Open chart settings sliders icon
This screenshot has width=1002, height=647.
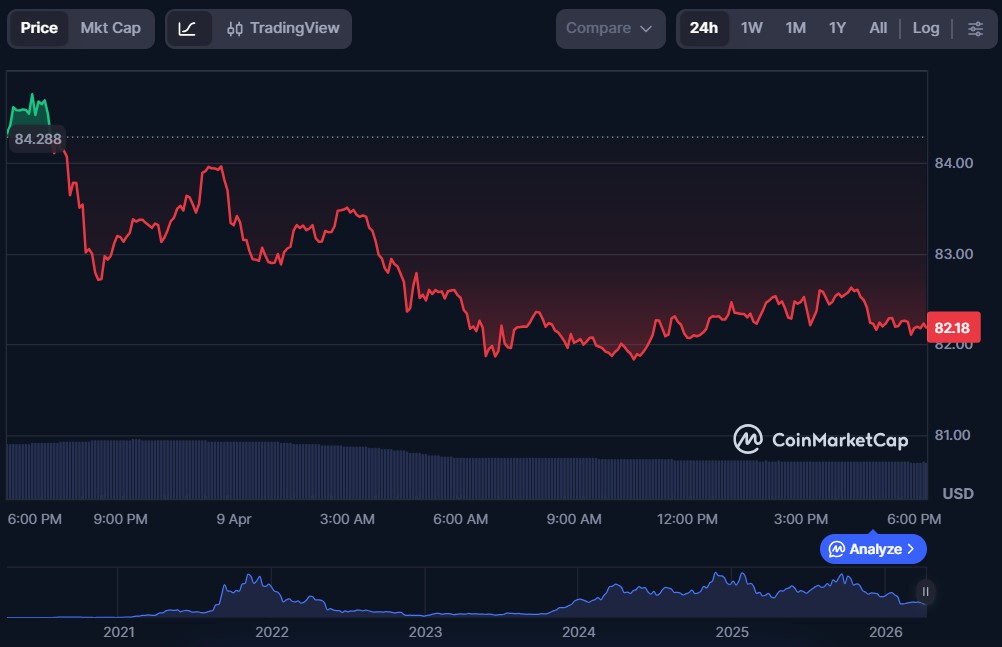[975, 28]
